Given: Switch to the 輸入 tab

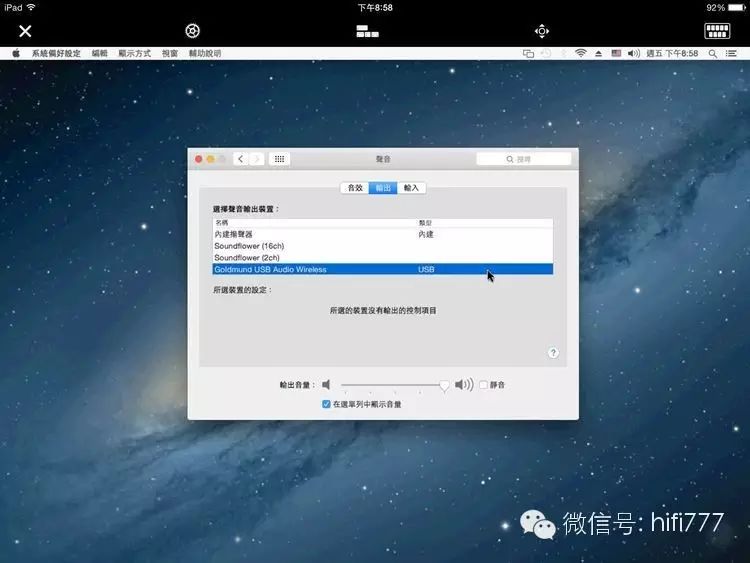Looking at the screenshot, I should tap(411, 188).
